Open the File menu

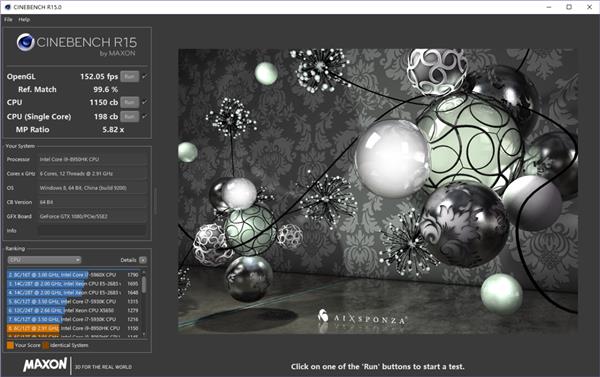point(8,20)
